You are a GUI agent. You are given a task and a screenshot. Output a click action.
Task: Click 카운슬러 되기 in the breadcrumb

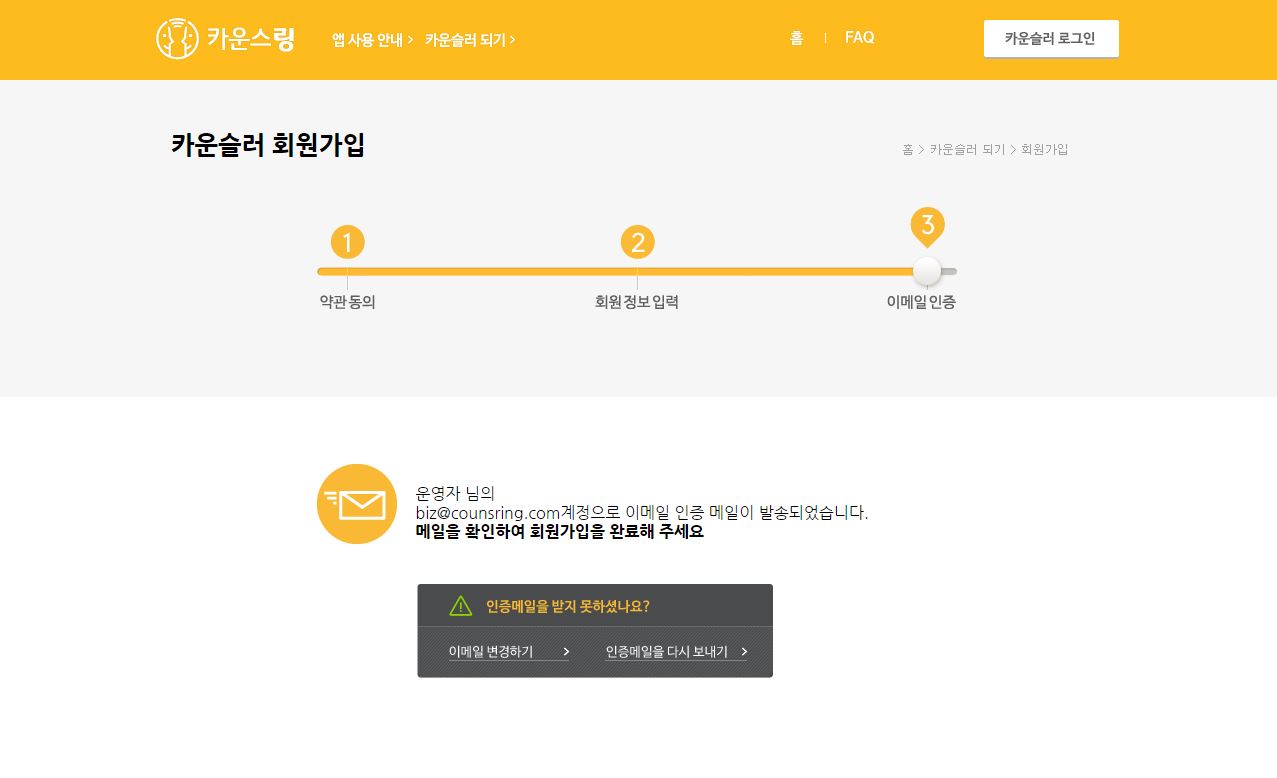[967, 149]
